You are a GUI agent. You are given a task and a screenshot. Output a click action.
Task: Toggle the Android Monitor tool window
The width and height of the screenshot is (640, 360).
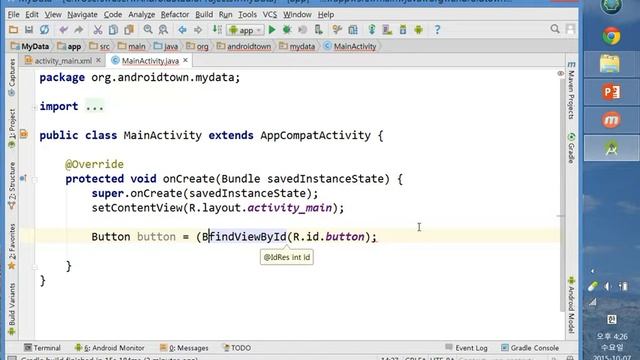click(110, 348)
